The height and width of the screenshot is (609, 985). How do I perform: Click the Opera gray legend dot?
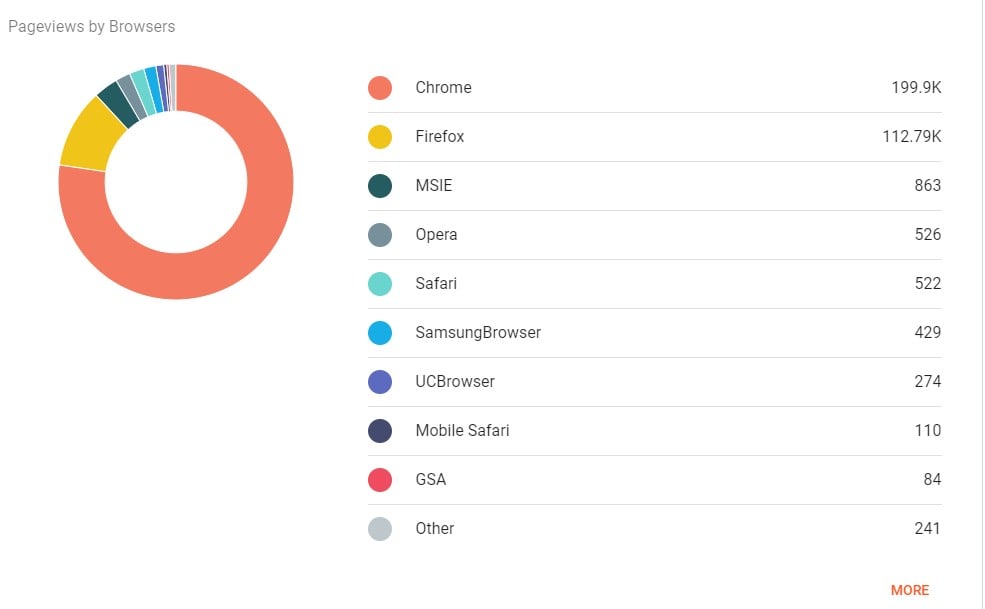point(380,235)
